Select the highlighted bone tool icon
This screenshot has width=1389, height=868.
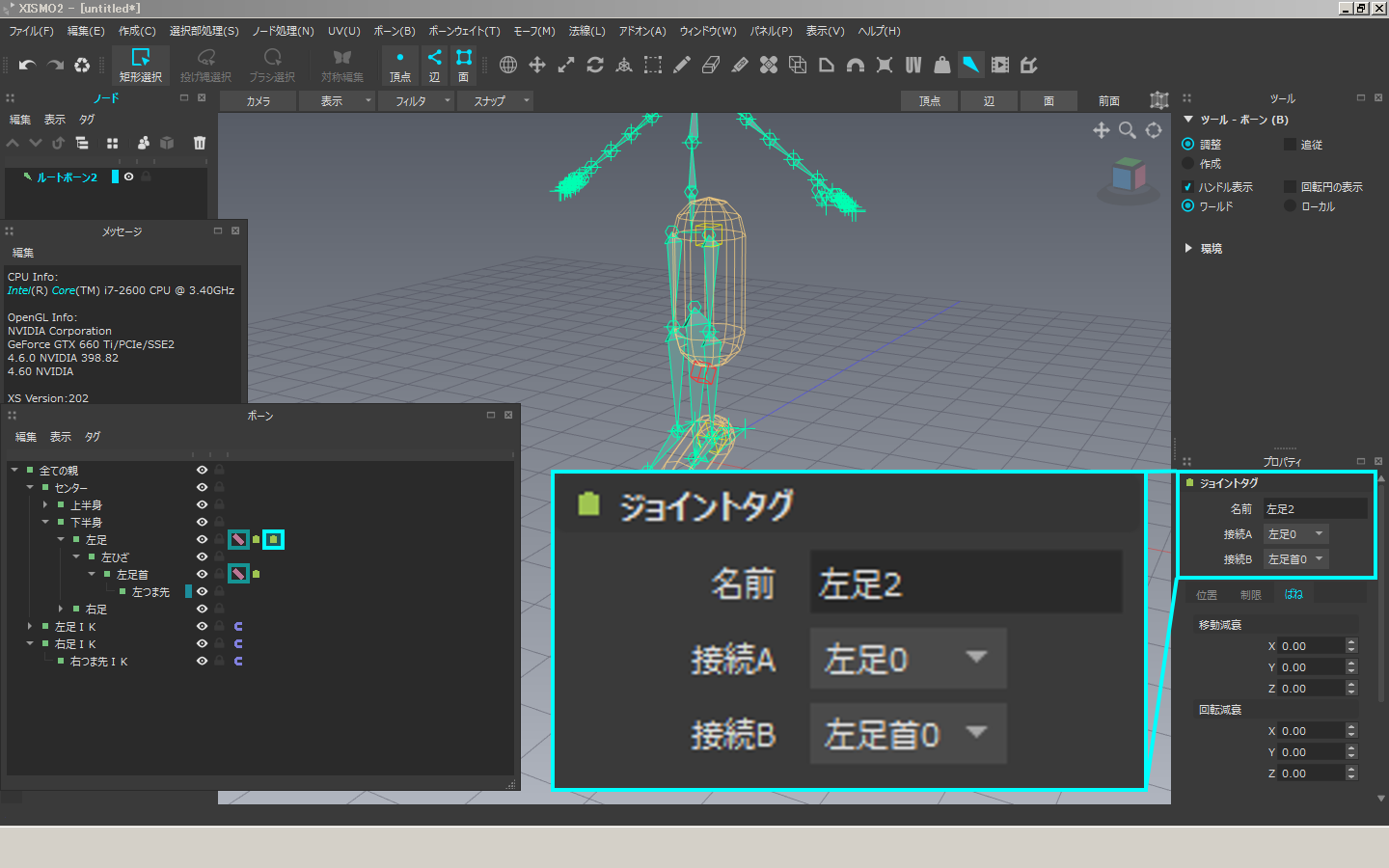[x=971, y=65]
